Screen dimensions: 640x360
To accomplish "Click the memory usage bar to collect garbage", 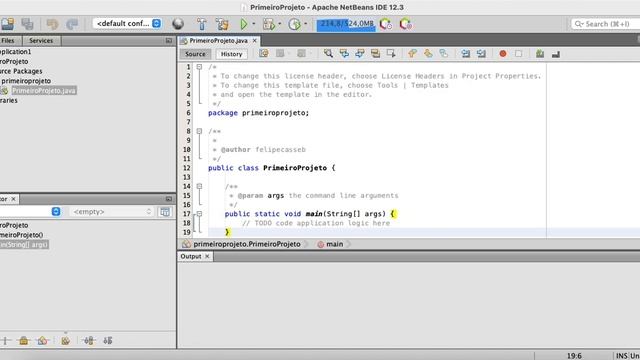I will point(346,24).
